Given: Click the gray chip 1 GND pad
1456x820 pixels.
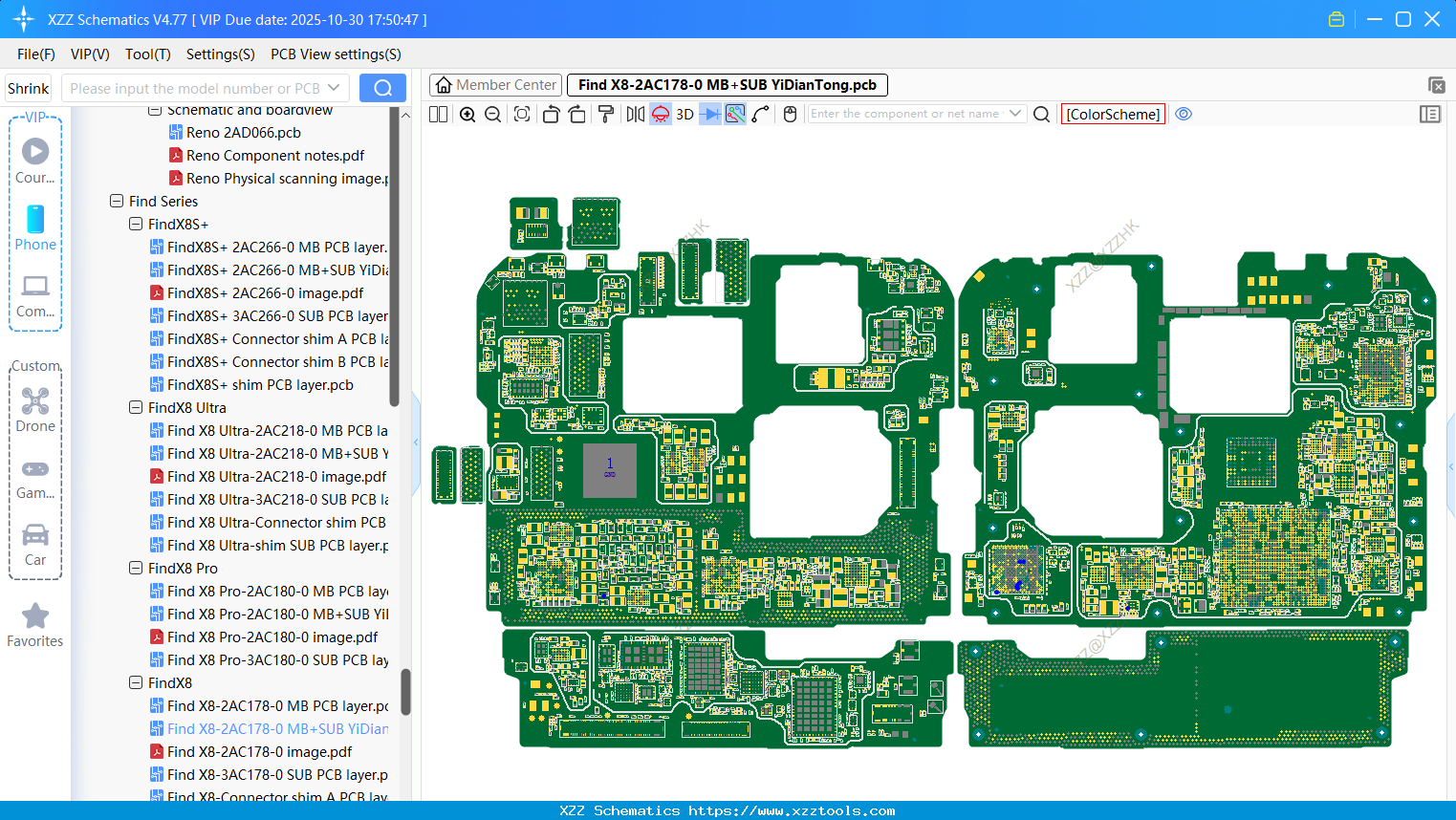Looking at the screenshot, I should 610,469.
